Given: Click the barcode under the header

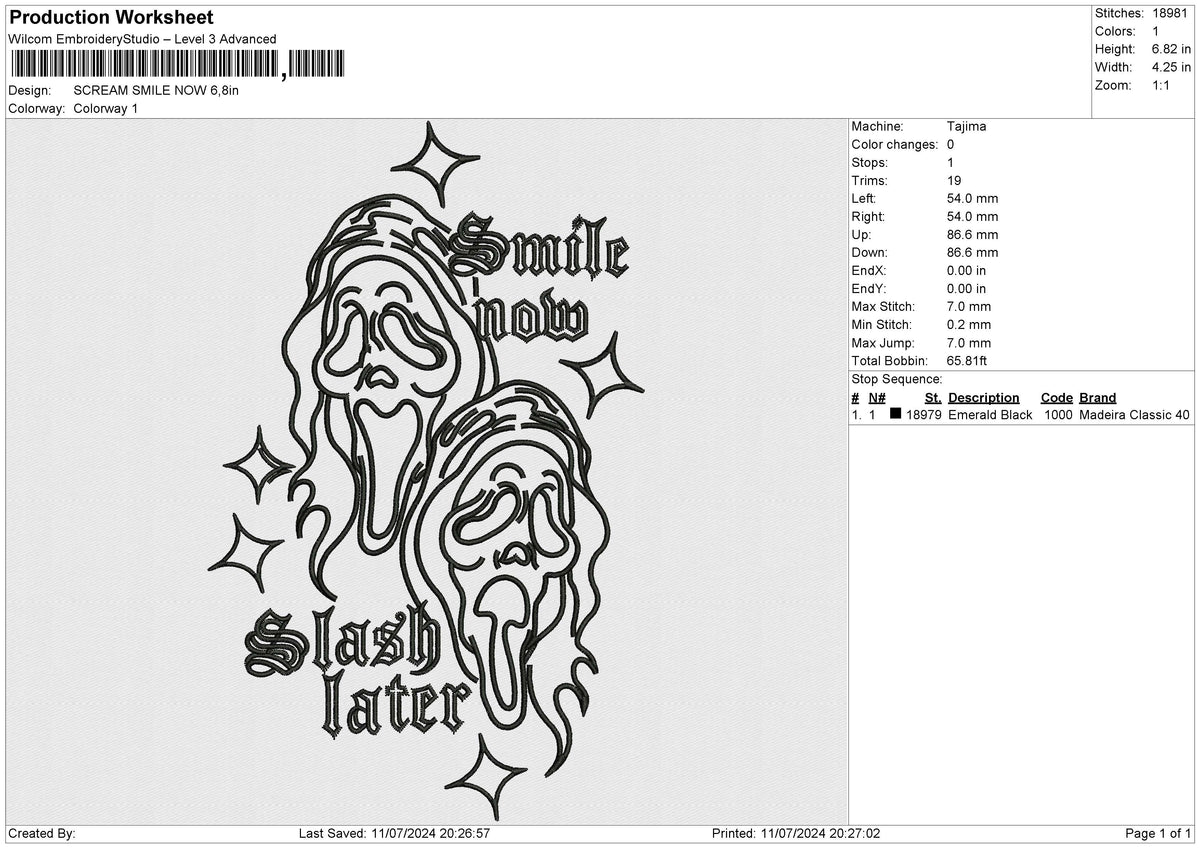Looking at the screenshot, I should pos(178,64).
